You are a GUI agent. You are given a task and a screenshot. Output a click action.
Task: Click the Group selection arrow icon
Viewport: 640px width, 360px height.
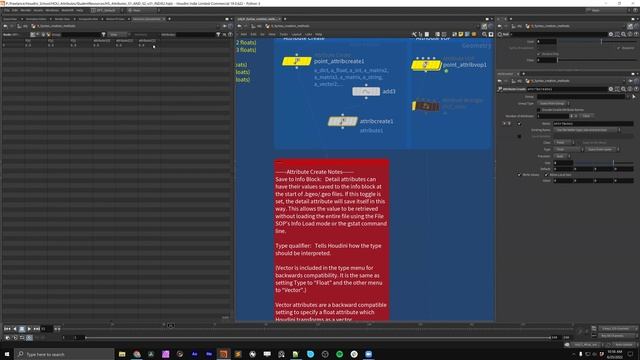pyautogui.click(x=633, y=97)
